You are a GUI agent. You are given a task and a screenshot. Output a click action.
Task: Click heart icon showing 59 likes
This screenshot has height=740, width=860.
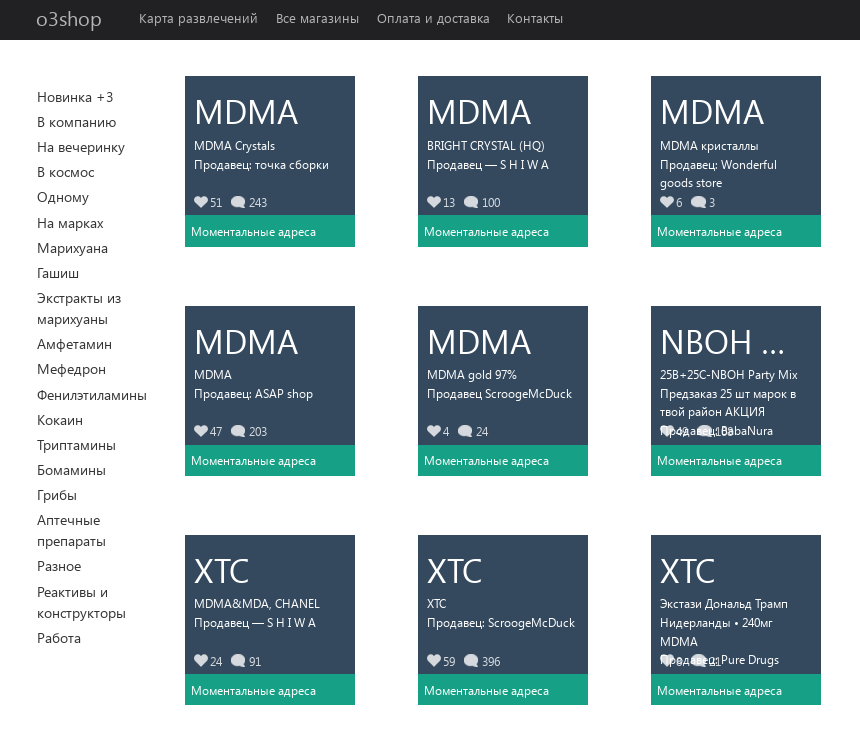tap(434, 661)
